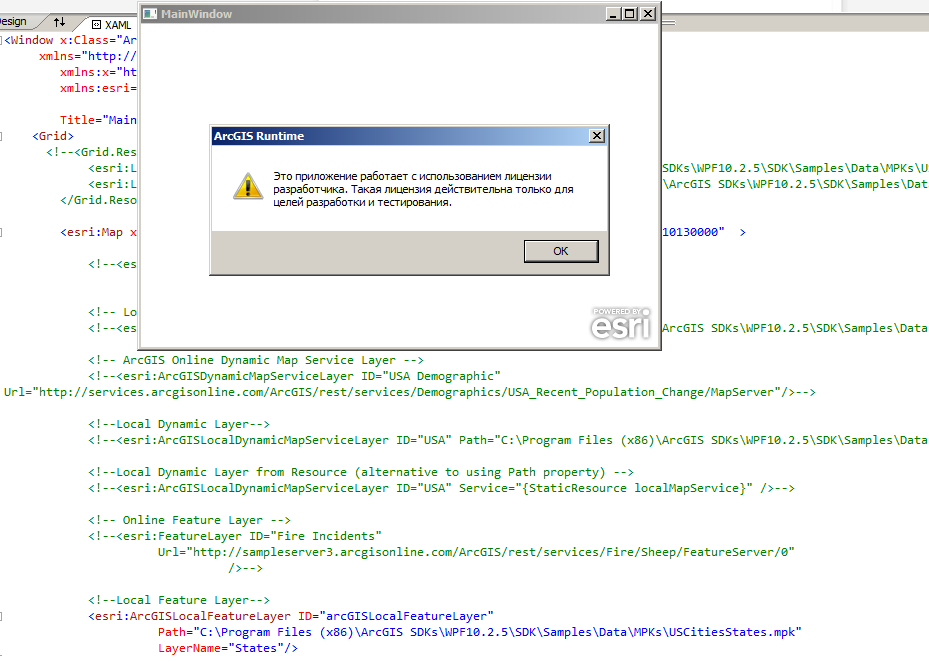
Task: Click the services.arcgisonline.com Url line
Action: point(409,392)
